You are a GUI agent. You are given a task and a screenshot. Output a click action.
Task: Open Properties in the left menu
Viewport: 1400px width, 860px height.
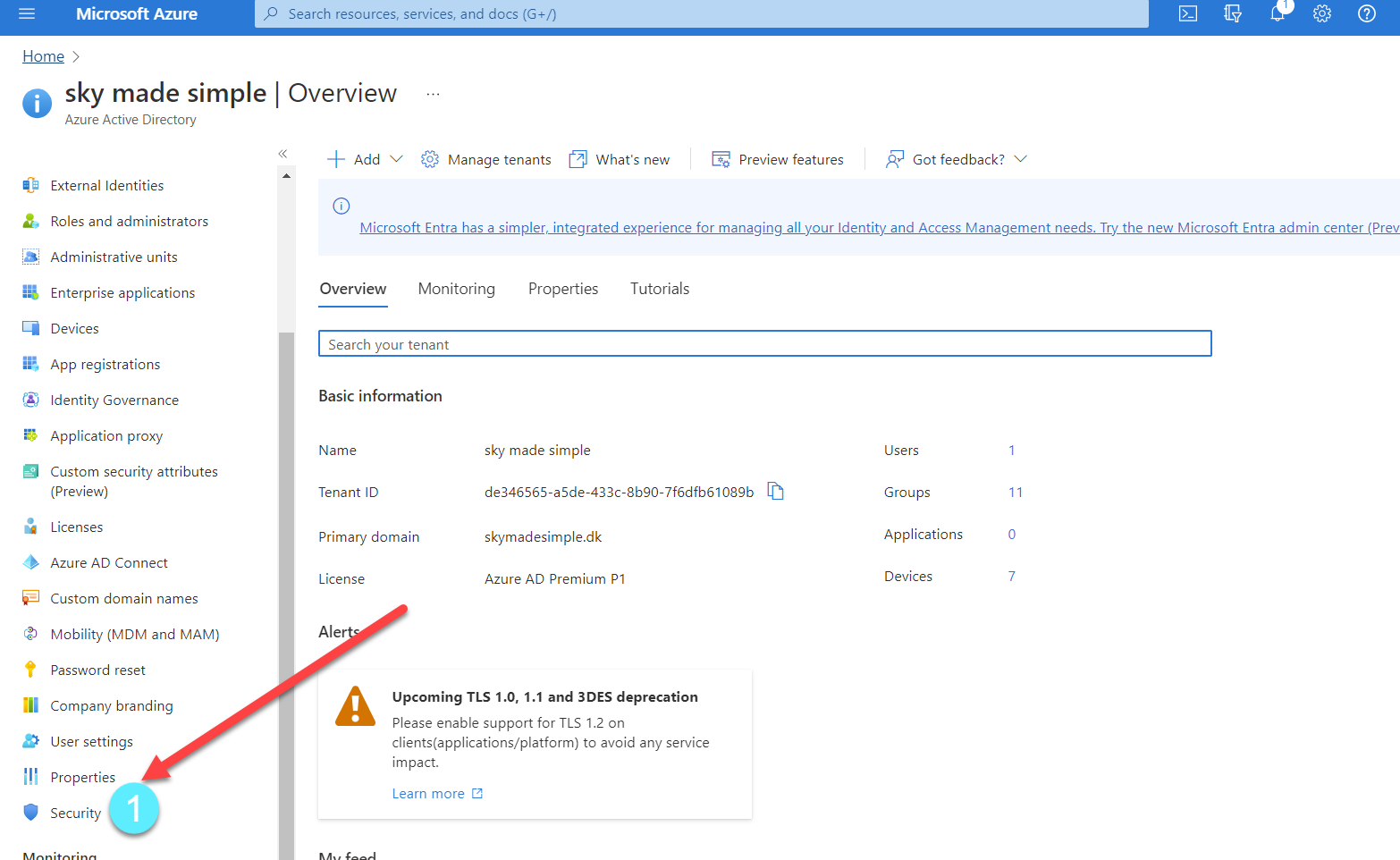click(83, 778)
